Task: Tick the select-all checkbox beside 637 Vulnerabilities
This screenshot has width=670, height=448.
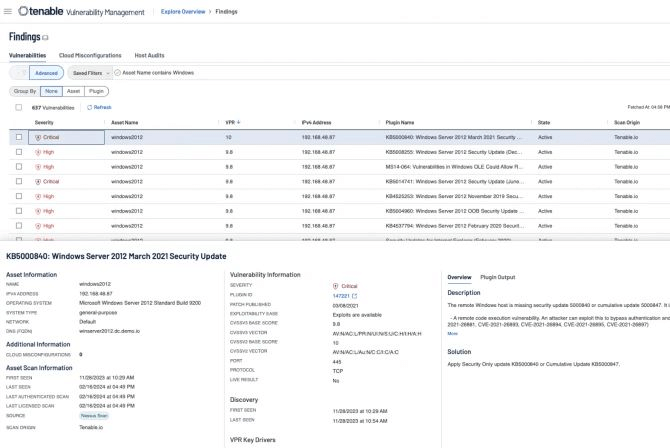Action: 18,107
